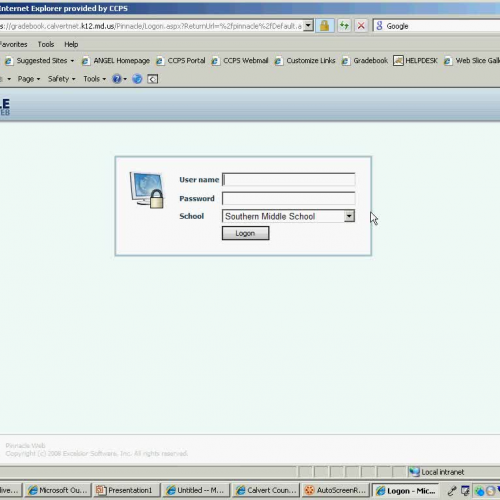Click the red Stop X icon
The image size is (500, 500).
coord(361,26)
